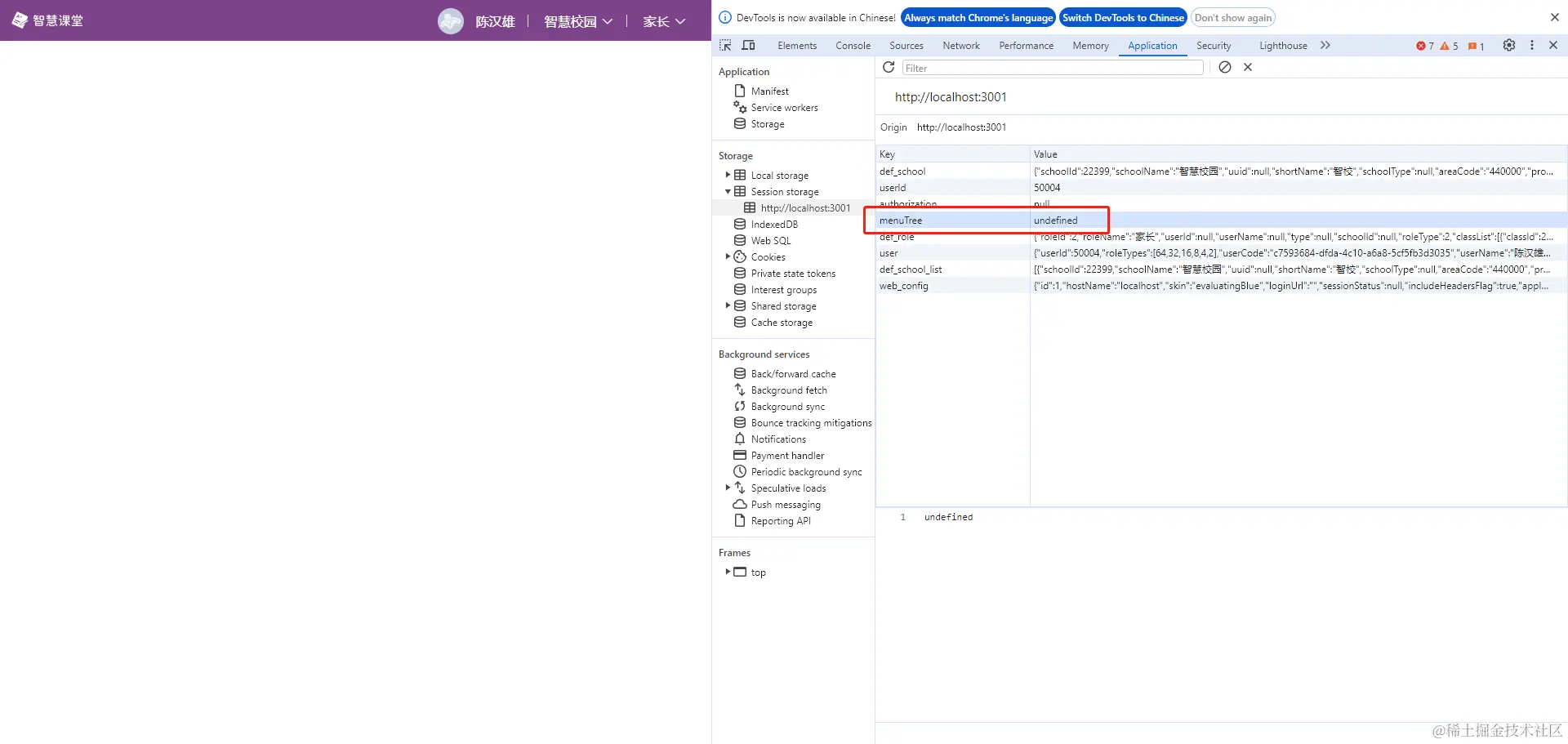This screenshot has width=1568, height=744.
Task: Expand the Cookies tree node
Action: click(728, 257)
